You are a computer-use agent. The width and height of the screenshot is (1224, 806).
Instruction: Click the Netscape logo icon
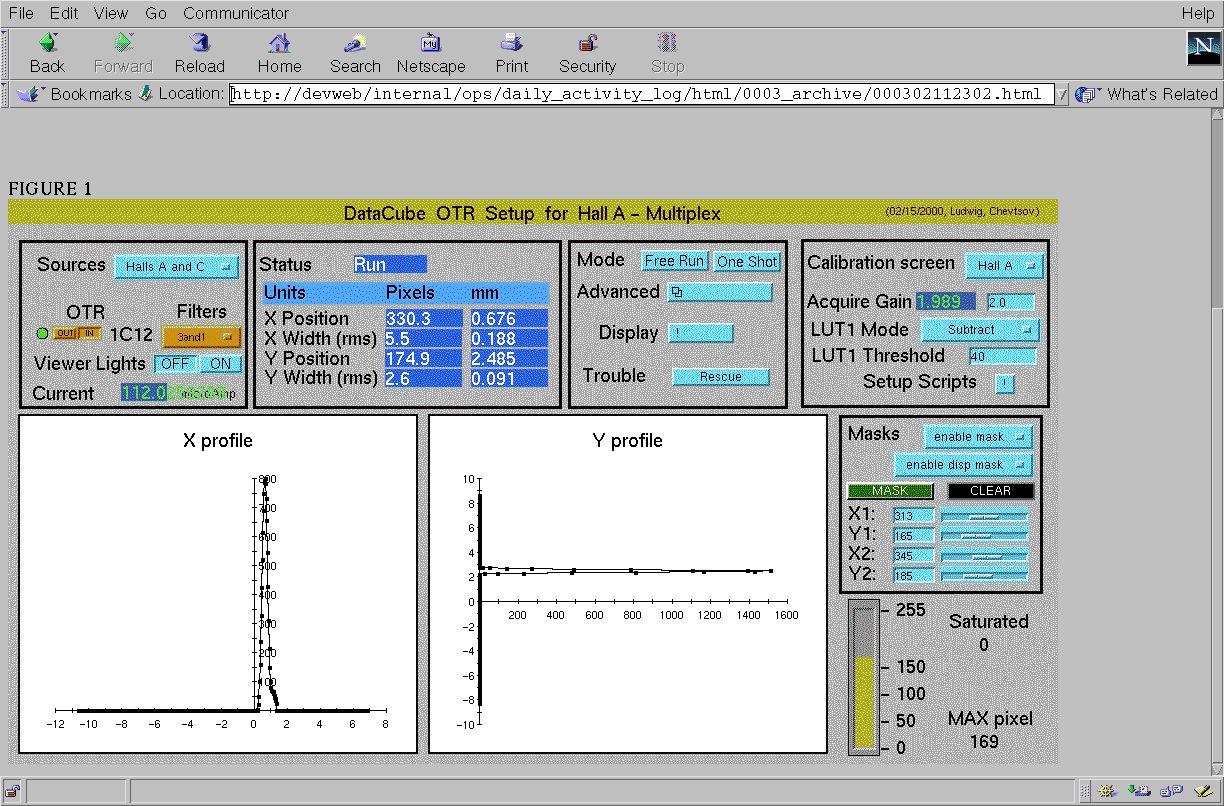pyautogui.click(x=1203, y=49)
